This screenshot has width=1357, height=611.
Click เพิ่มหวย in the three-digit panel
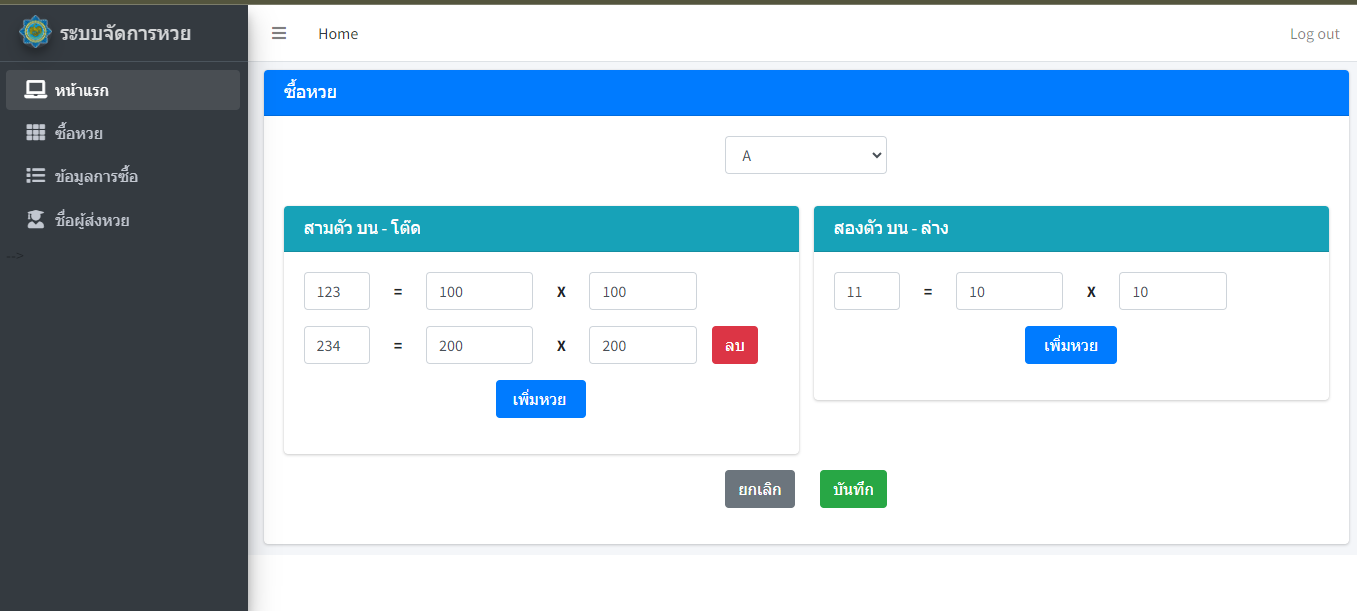click(540, 399)
